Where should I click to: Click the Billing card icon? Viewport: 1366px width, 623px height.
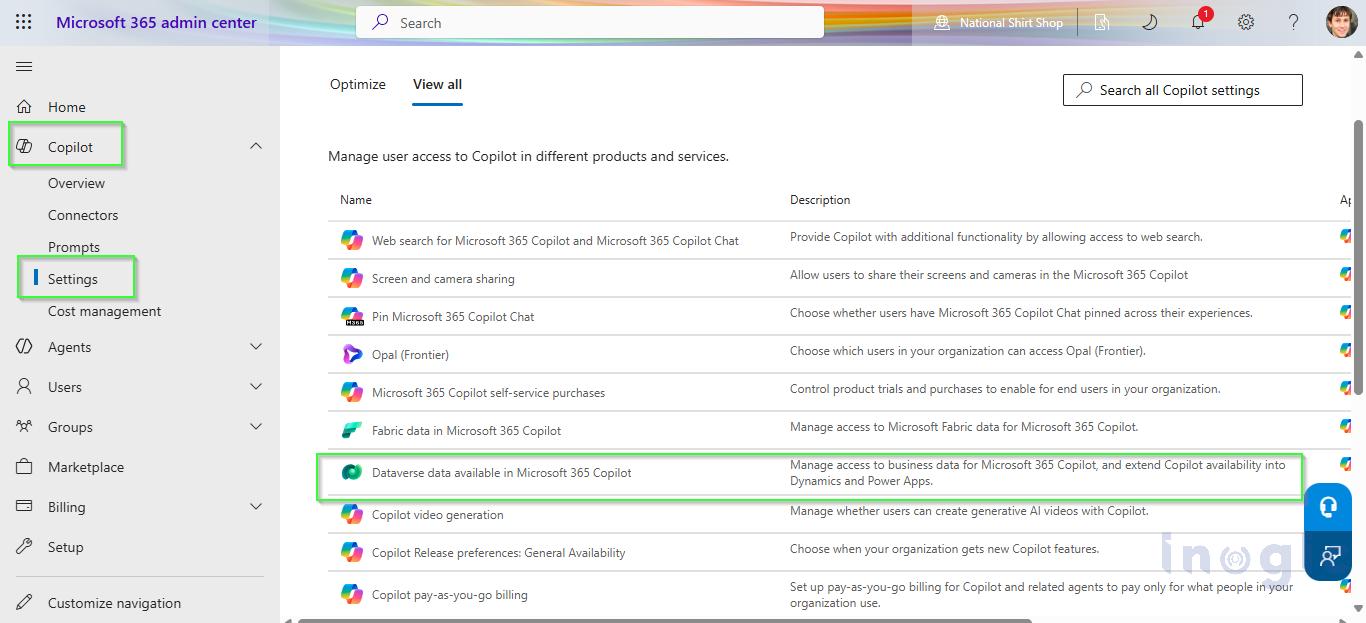point(25,507)
